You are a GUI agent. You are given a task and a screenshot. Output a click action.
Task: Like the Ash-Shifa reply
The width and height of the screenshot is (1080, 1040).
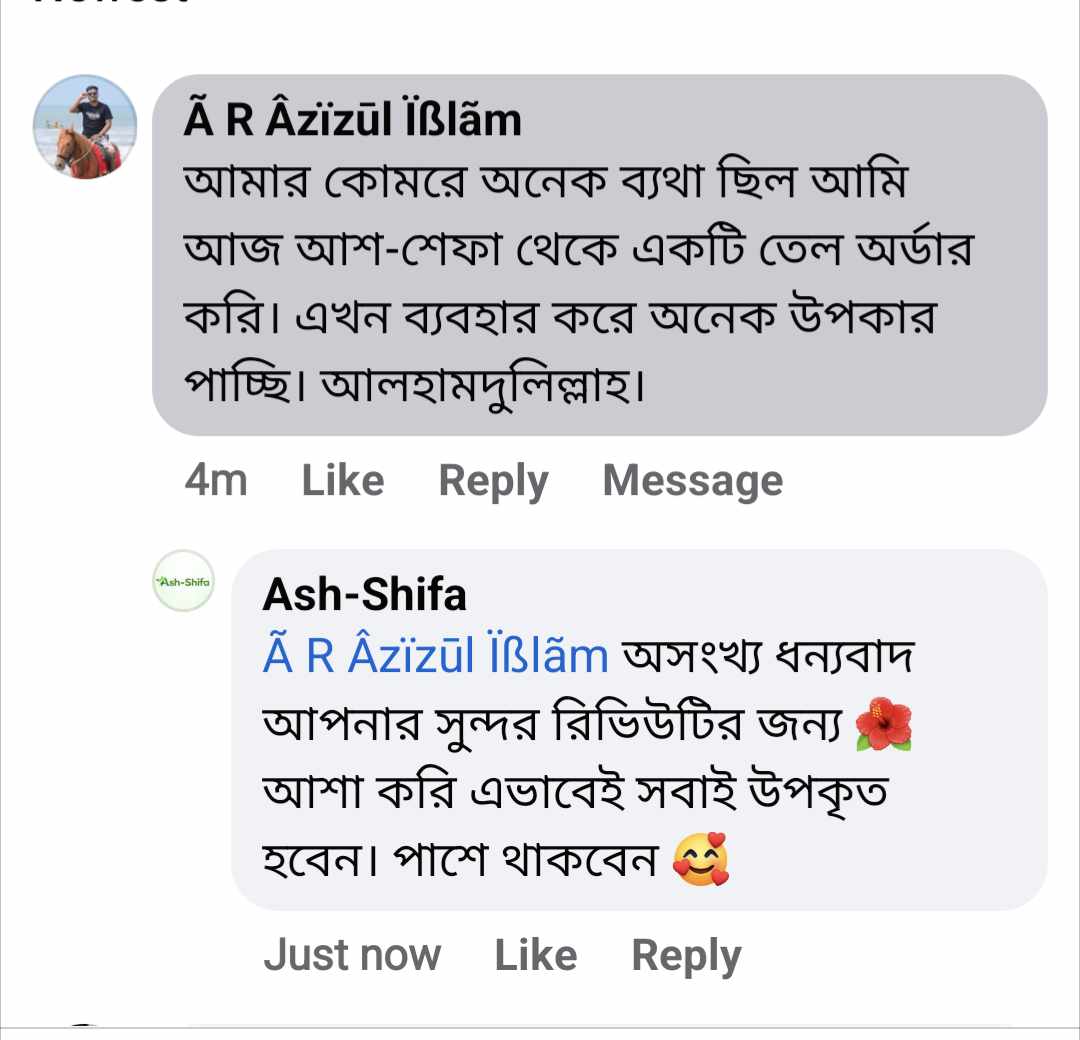535,955
